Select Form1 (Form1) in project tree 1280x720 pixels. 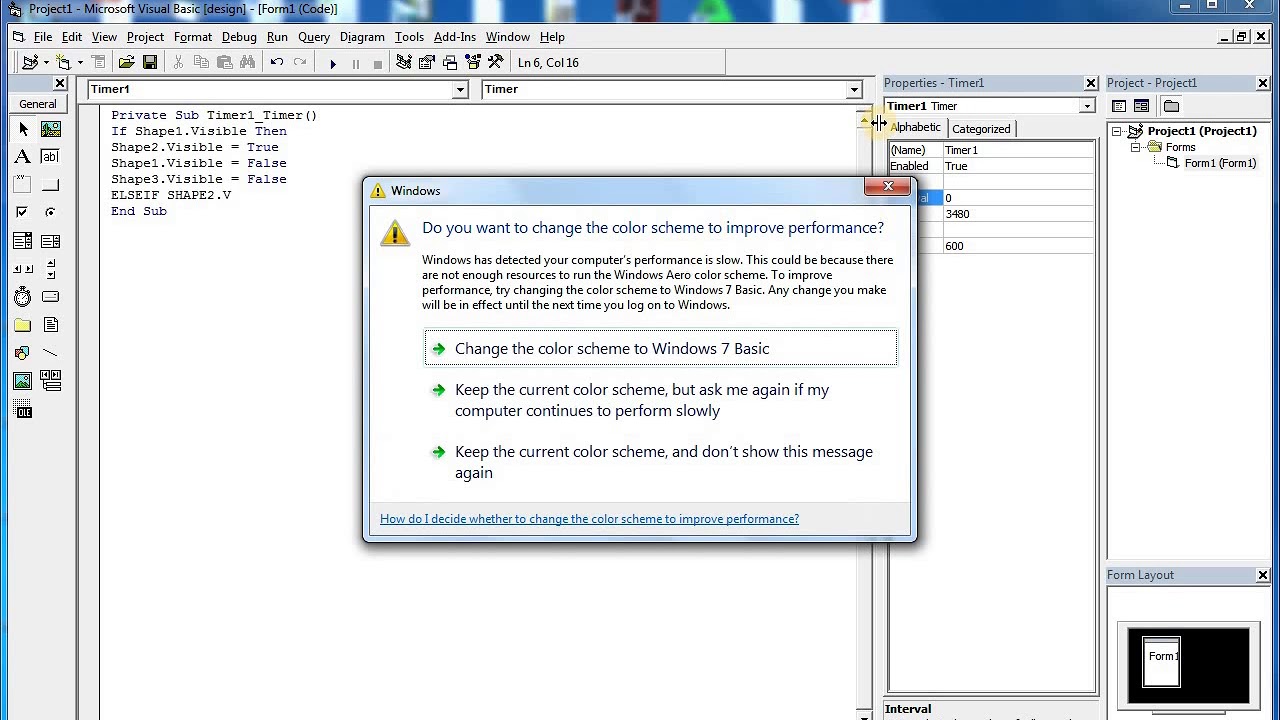tap(1220, 163)
